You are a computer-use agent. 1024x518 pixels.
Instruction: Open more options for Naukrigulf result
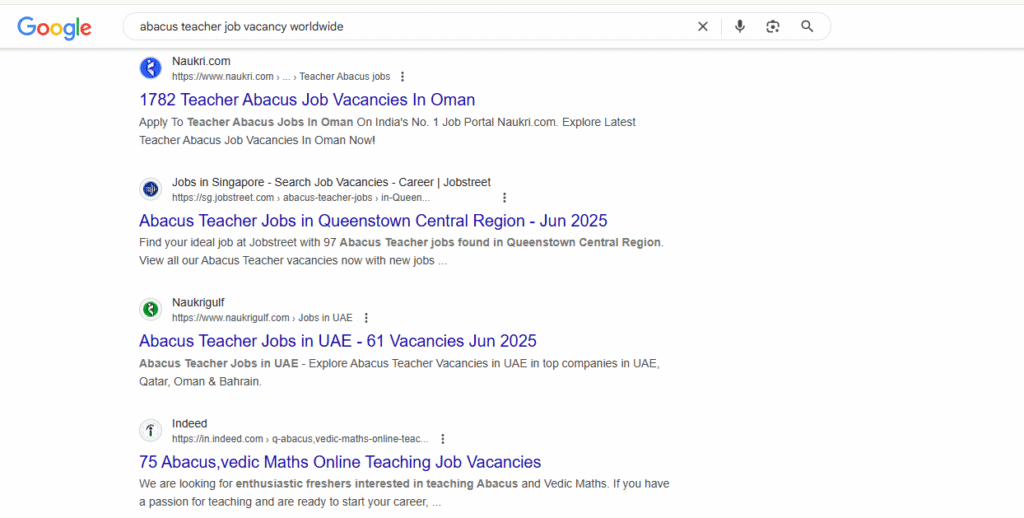coord(366,317)
